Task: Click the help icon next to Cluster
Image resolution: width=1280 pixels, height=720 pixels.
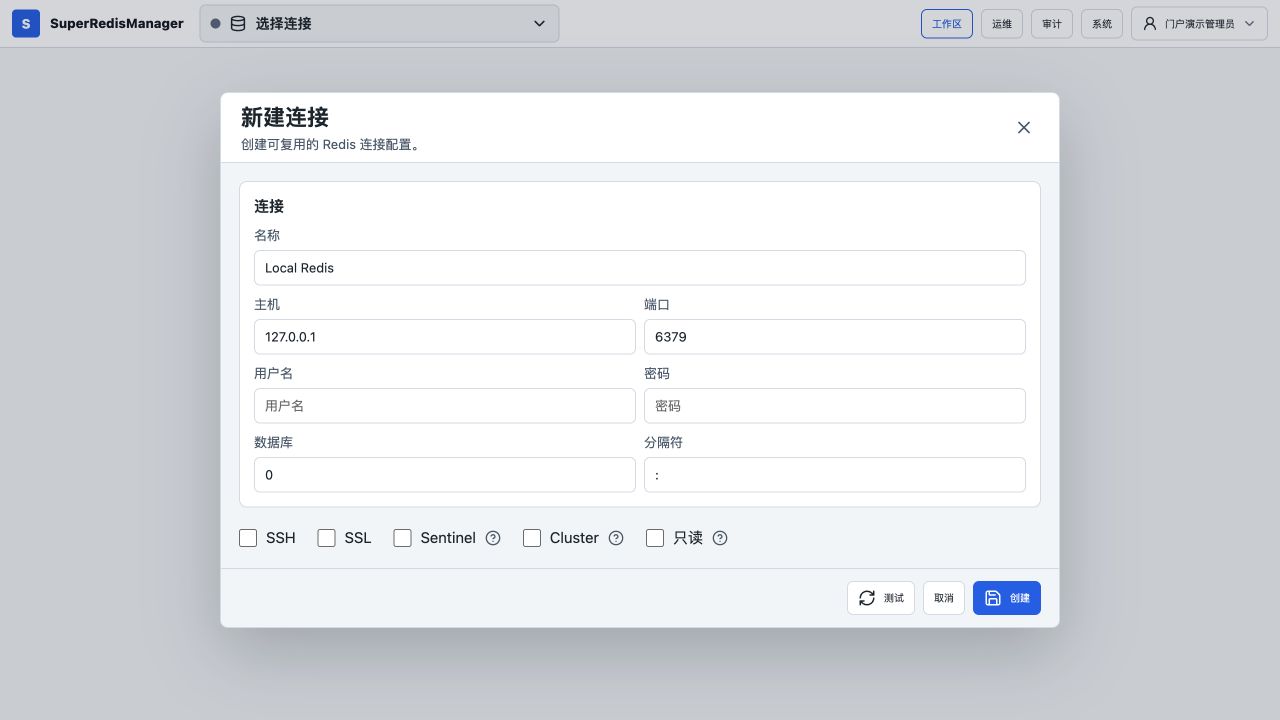Action: (x=616, y=538)
